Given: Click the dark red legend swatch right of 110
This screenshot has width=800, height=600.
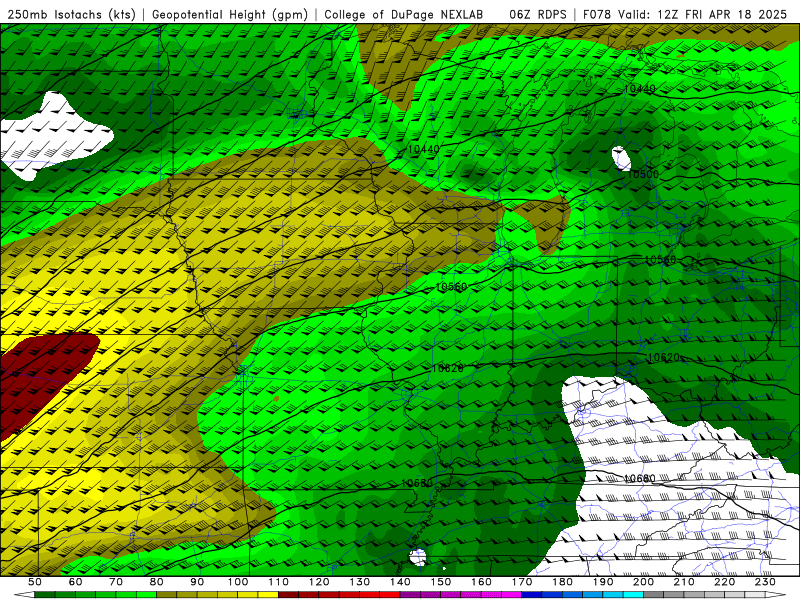Looking at the screenshot, I should [x=288, y=595].
